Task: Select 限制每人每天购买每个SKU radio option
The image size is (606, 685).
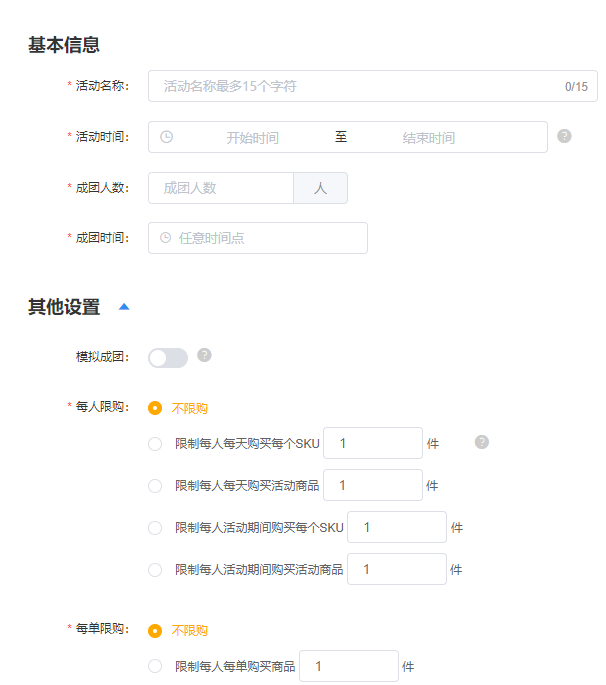Action: [155, 444]
